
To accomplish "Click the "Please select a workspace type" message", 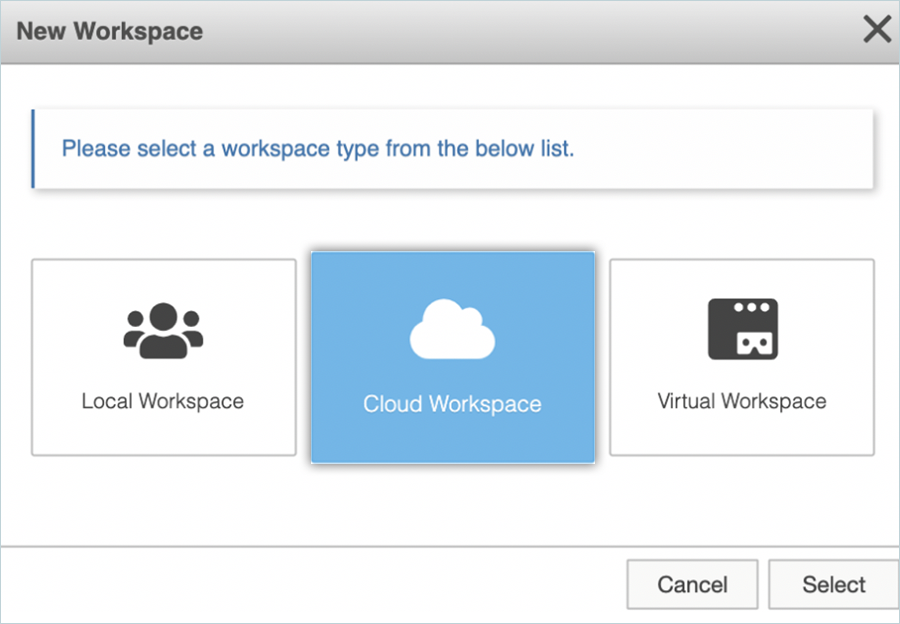I will [x=318, y=149].
